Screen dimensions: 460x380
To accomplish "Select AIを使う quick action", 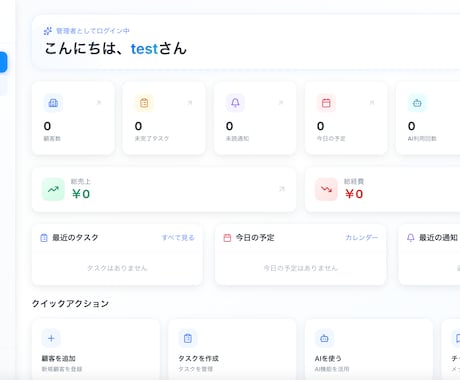I will click(x=369, y=349).
